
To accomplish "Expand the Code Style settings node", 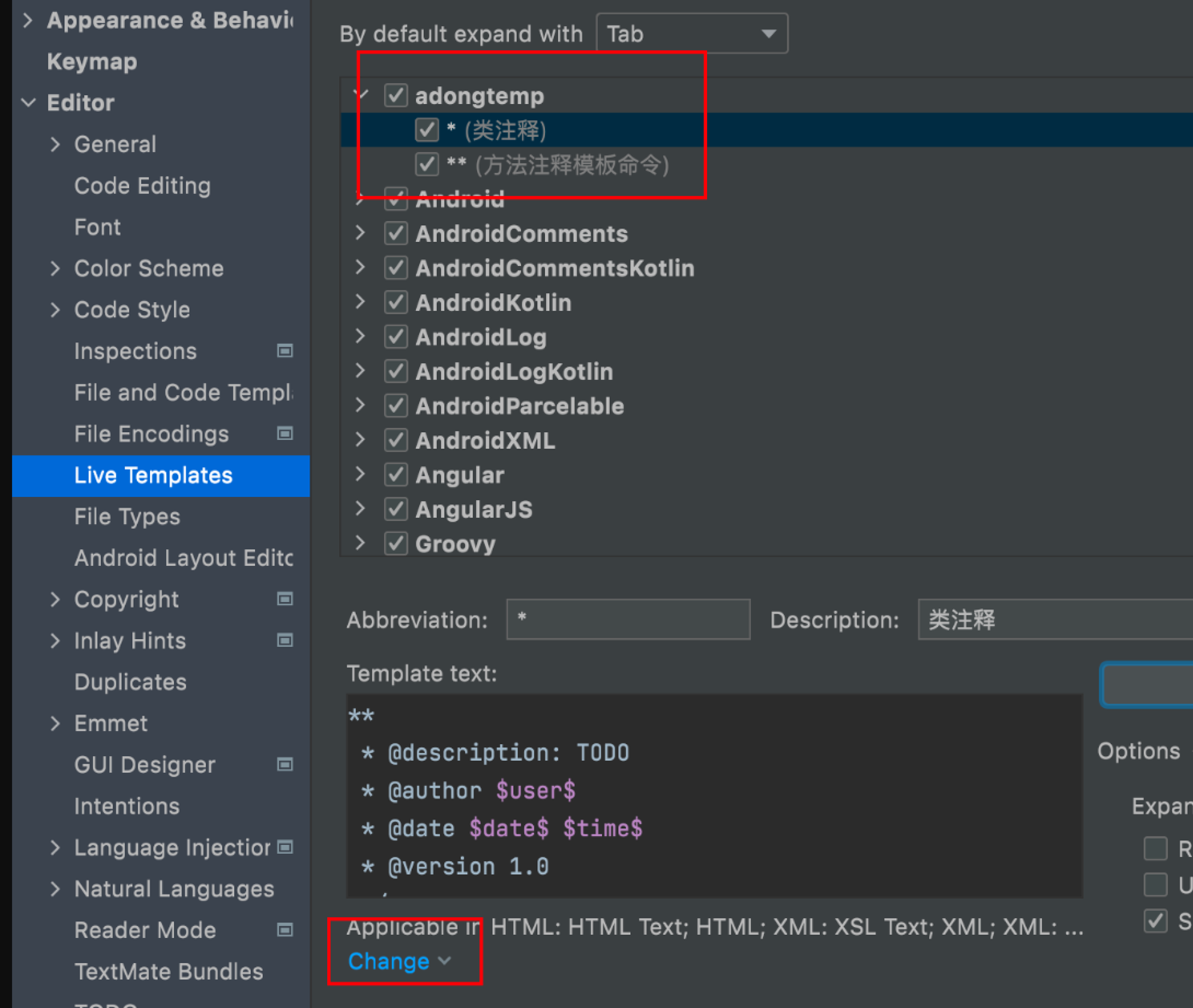I will click(55, 310).
